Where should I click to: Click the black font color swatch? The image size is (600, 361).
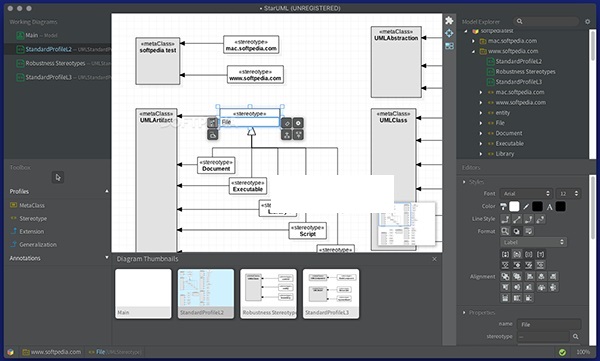(x=561, y=207)
